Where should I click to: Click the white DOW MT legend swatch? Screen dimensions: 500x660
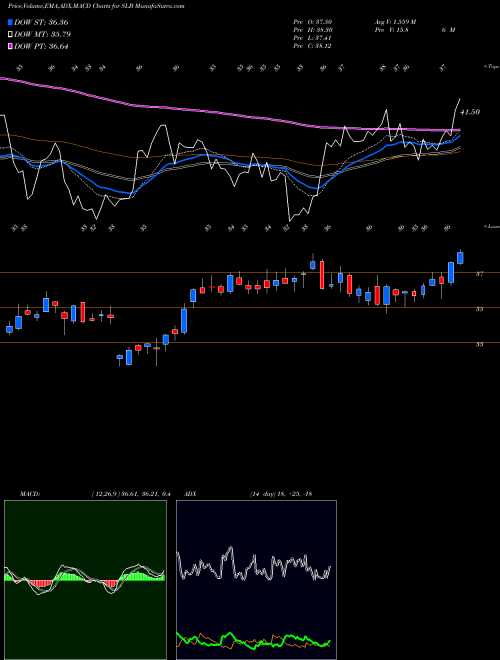[x=11, y=35]
